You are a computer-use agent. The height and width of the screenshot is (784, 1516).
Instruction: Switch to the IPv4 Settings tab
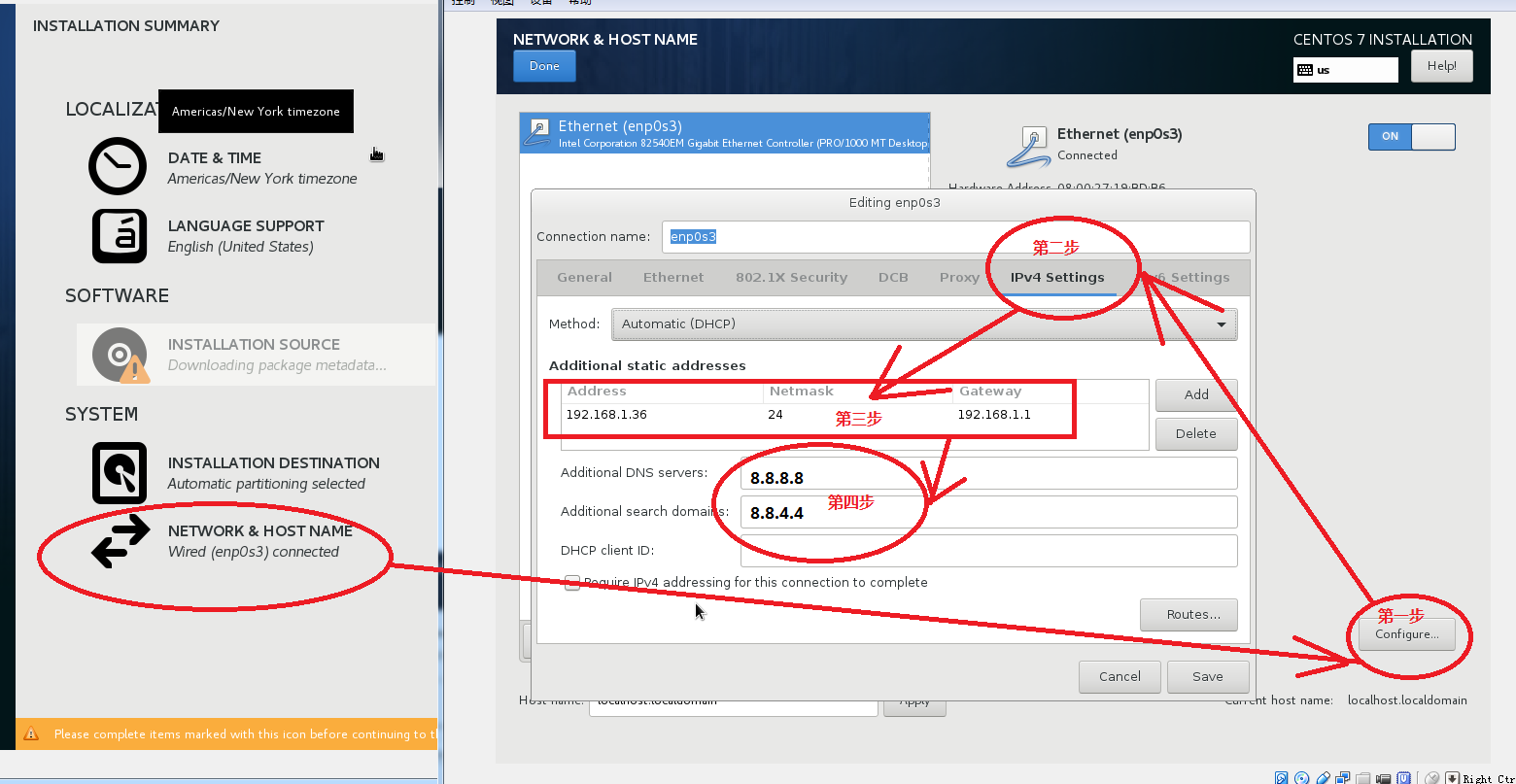1056,278
